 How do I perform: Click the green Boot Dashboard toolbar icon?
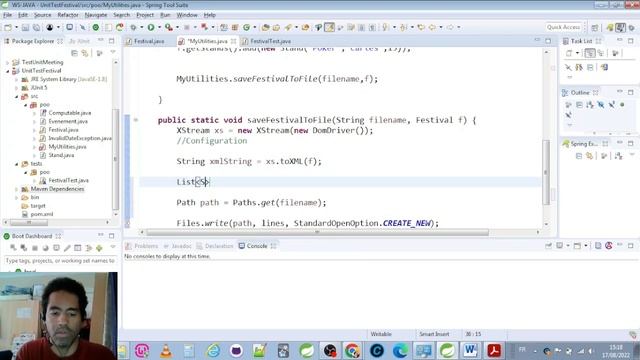(x=96, y=27)
